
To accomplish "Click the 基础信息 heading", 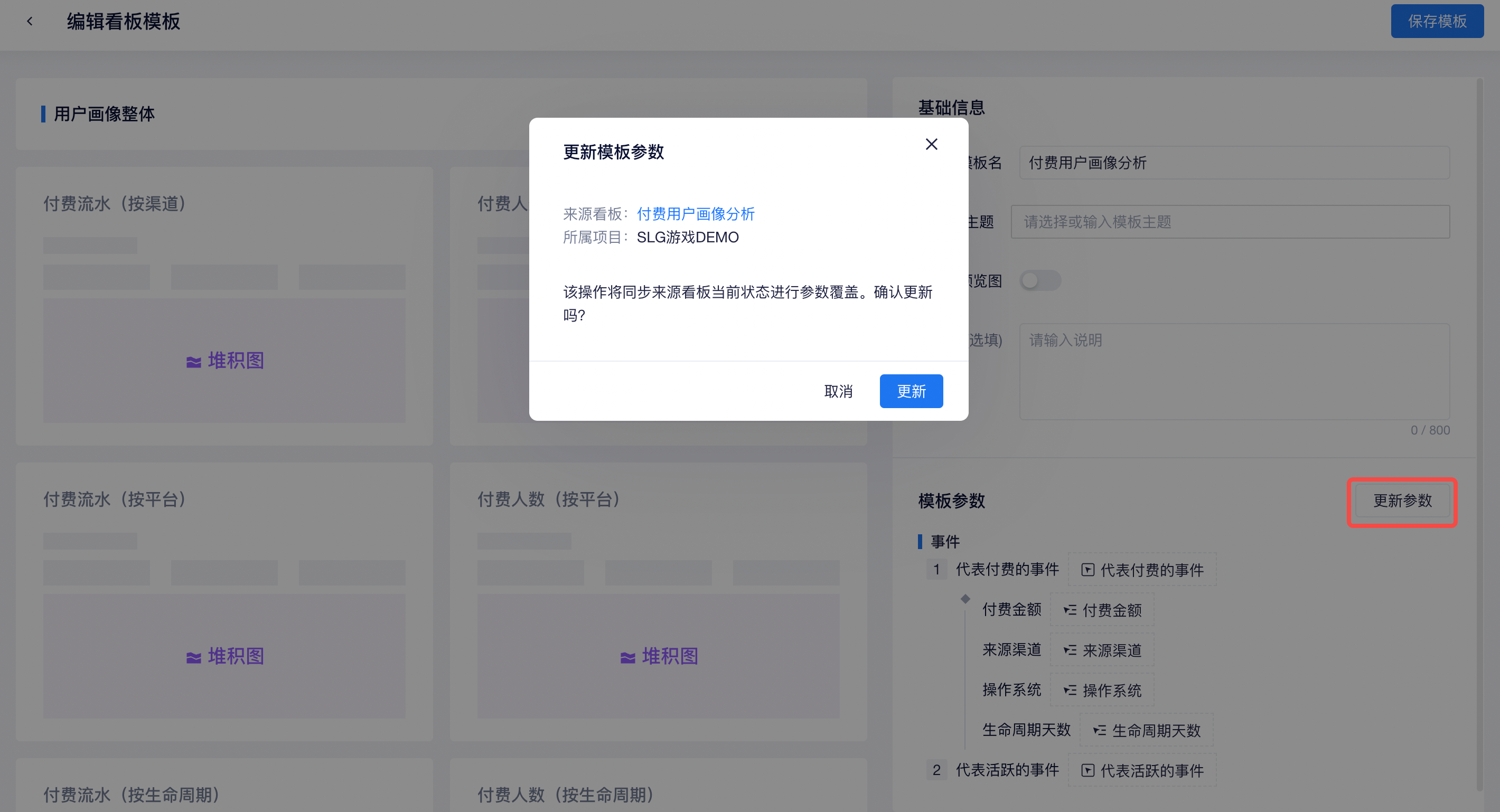I will (951, 108).
